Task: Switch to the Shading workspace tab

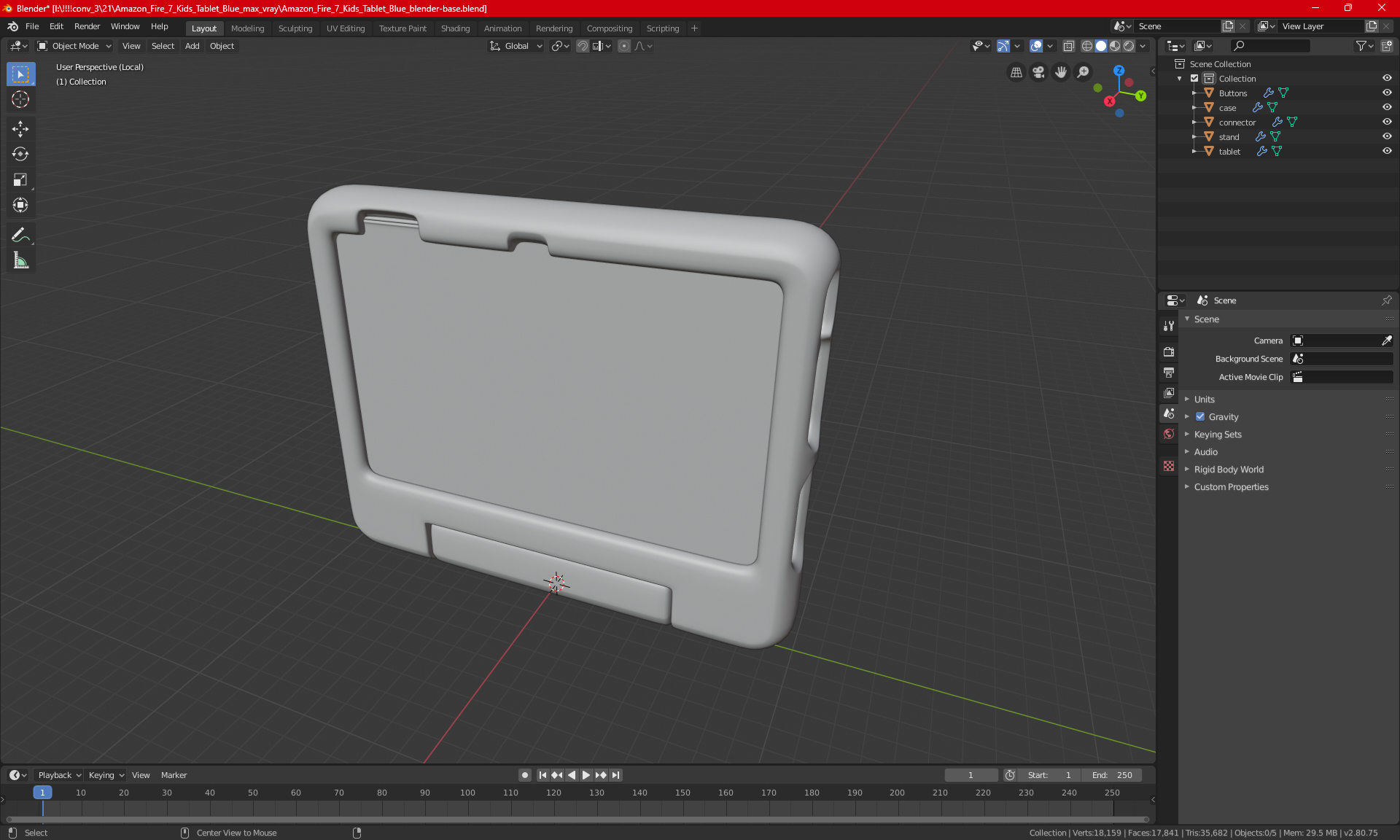Action: click(455, 28)
